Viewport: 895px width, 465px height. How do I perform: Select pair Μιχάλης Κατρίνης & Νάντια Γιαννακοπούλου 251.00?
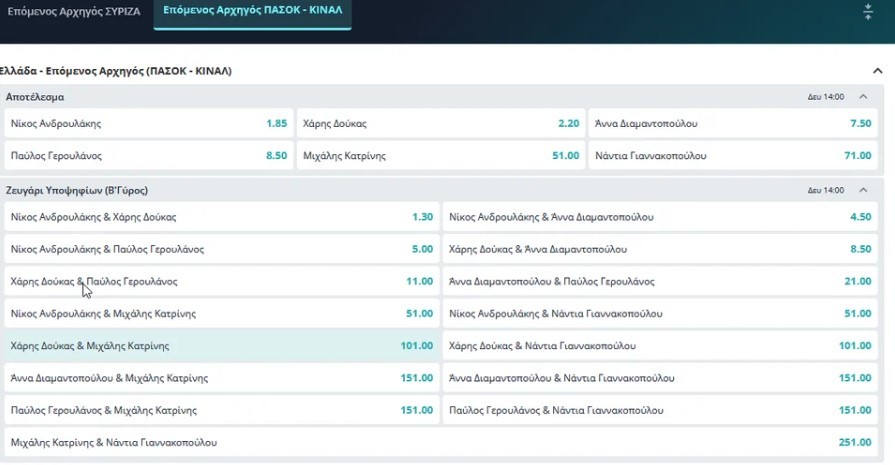[x=441, y=443]
